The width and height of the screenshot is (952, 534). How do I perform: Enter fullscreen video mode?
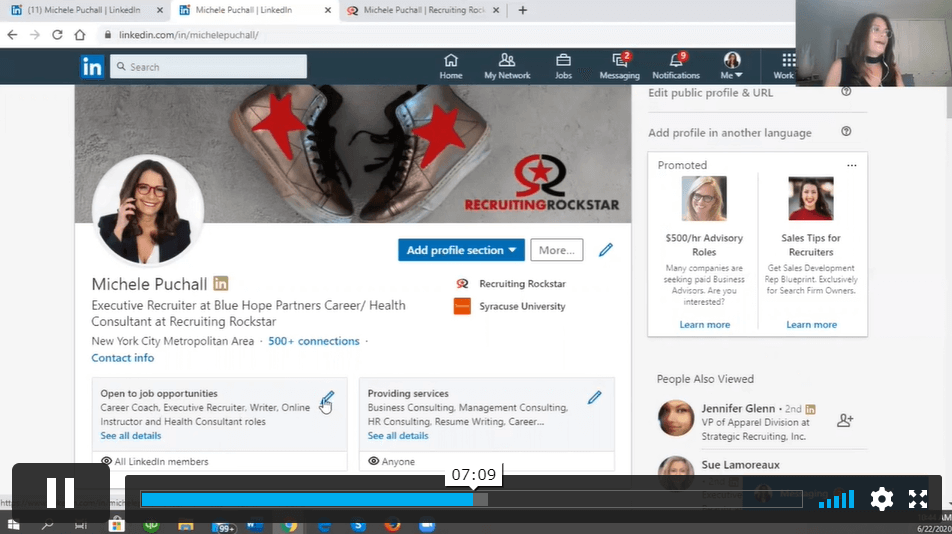click(x=918, y=499)
